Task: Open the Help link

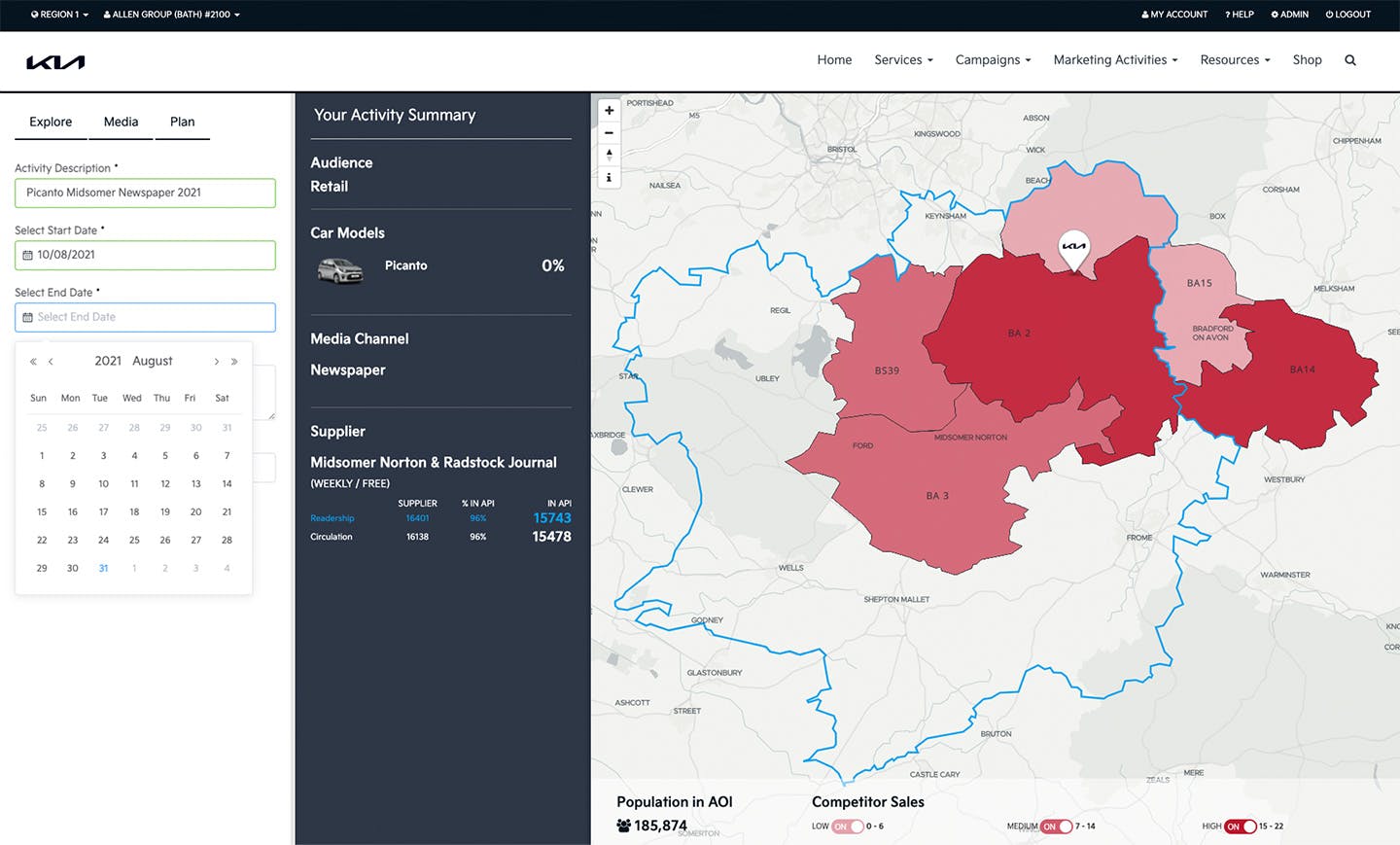Action: tap(1239, 15)
